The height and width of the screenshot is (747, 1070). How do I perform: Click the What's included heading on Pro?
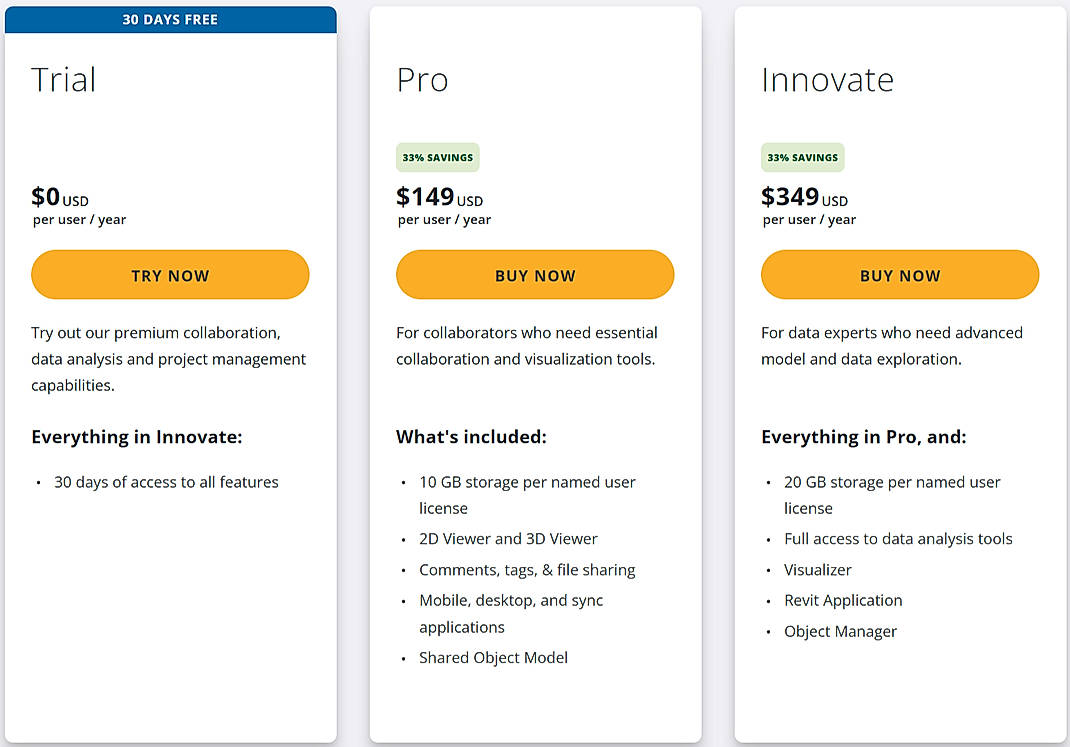[470, 437]
